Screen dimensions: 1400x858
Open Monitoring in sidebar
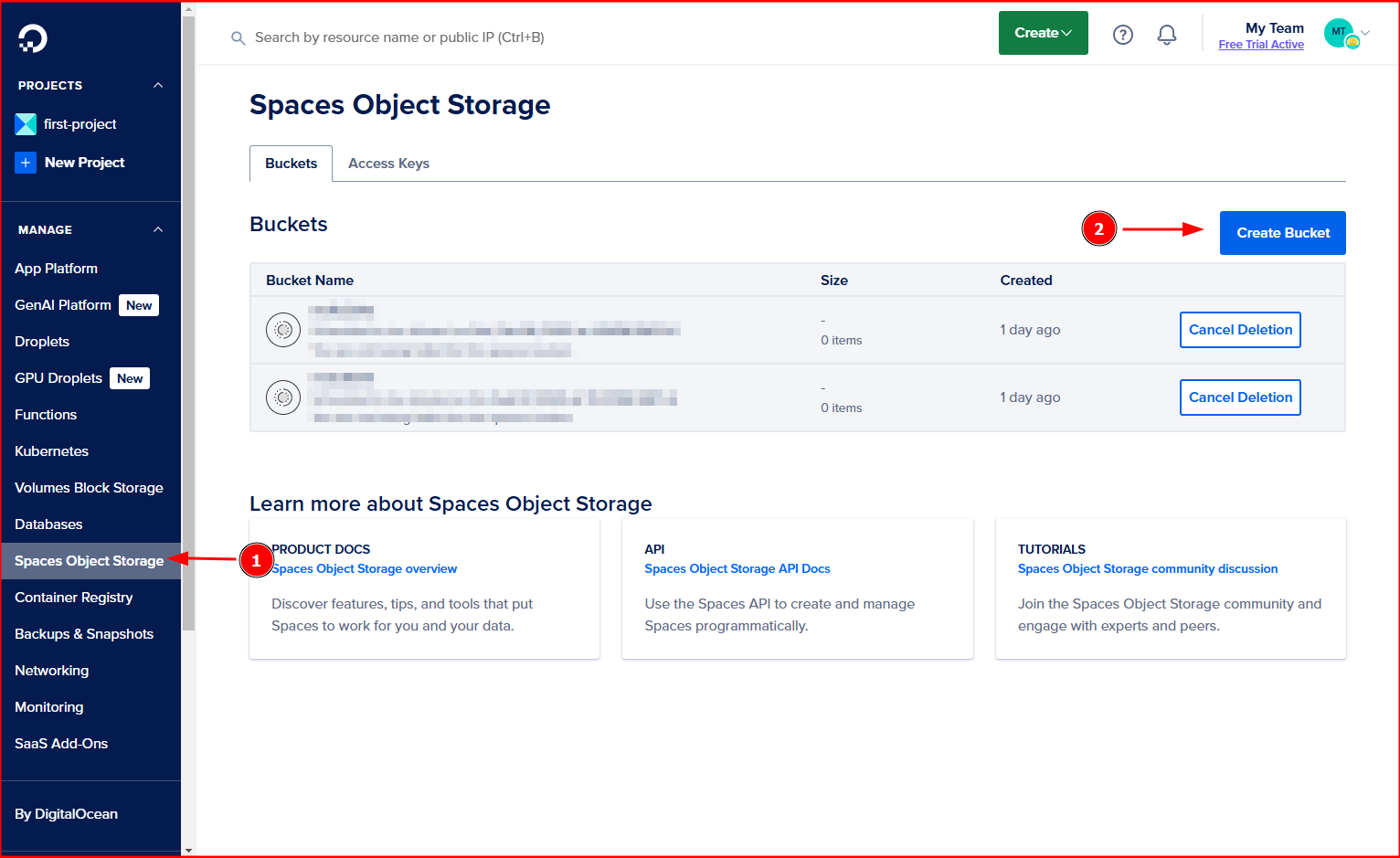pos(49,707)
